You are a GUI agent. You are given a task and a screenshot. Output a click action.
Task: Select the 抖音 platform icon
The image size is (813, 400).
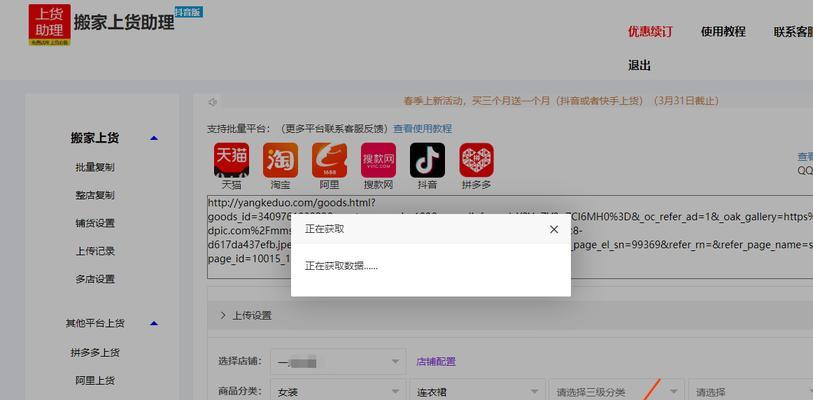pos(427,160)
